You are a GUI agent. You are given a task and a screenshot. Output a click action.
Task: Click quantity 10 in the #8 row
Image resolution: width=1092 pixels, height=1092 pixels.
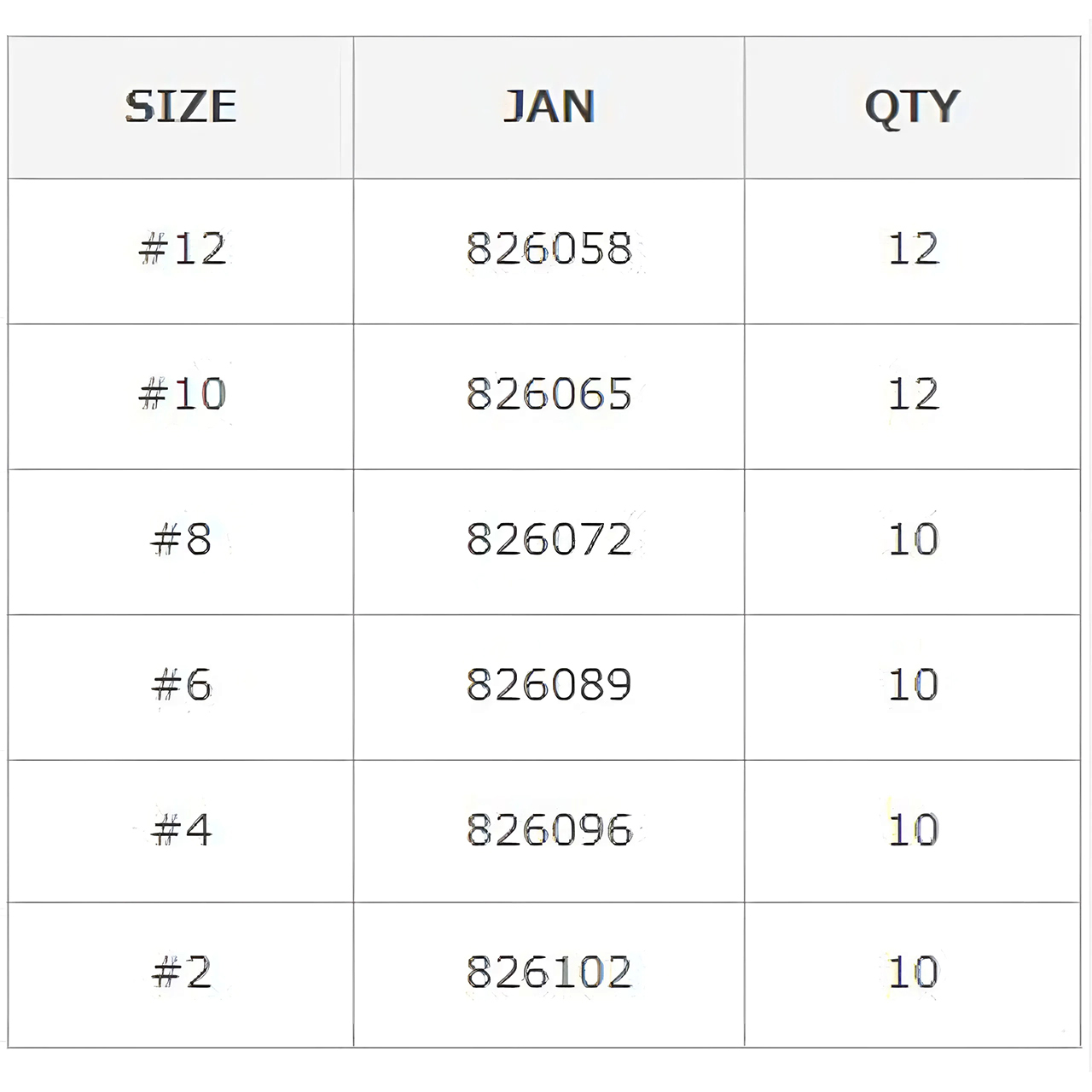913,539
